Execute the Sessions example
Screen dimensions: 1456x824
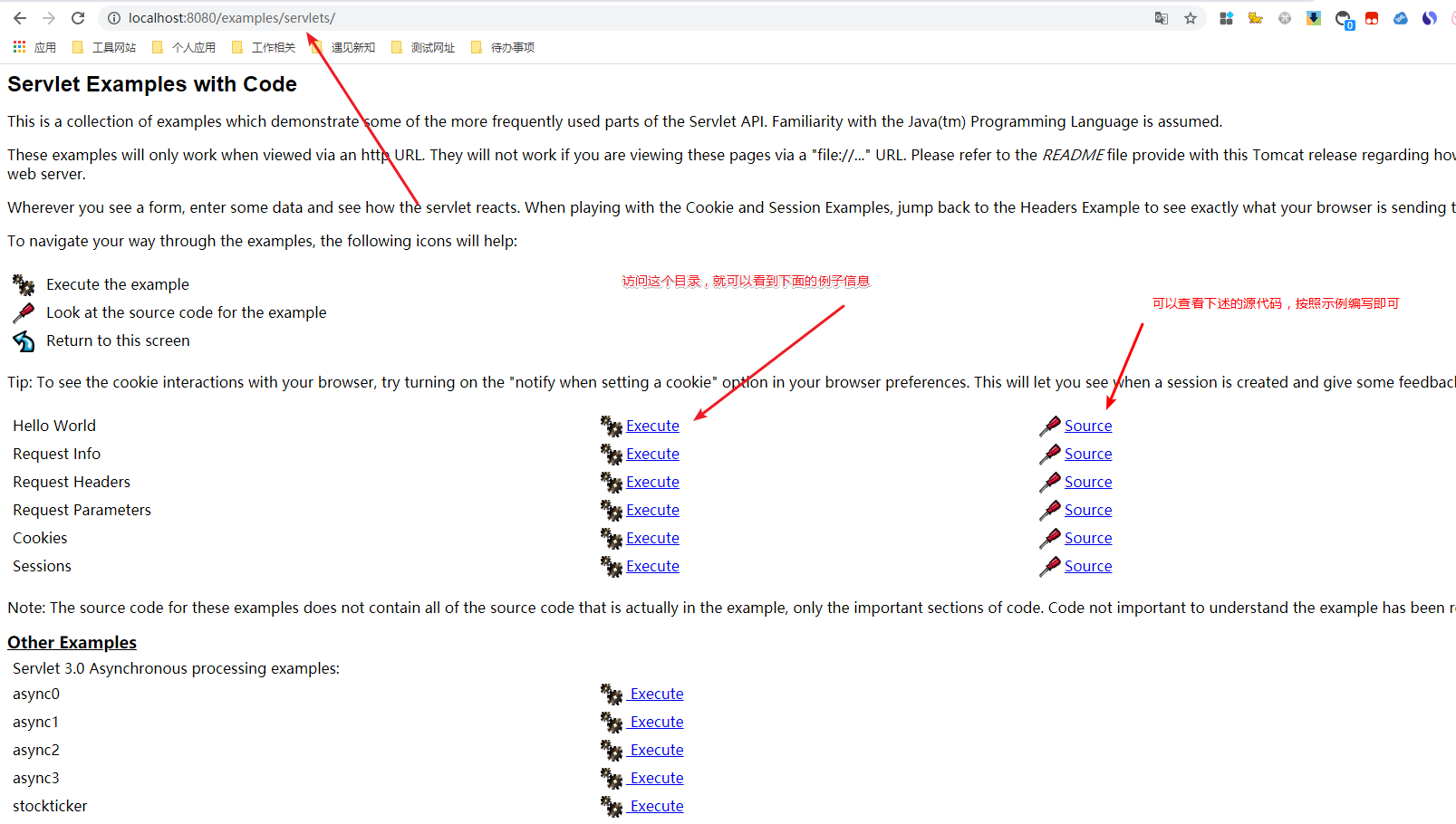click(652, 566)
